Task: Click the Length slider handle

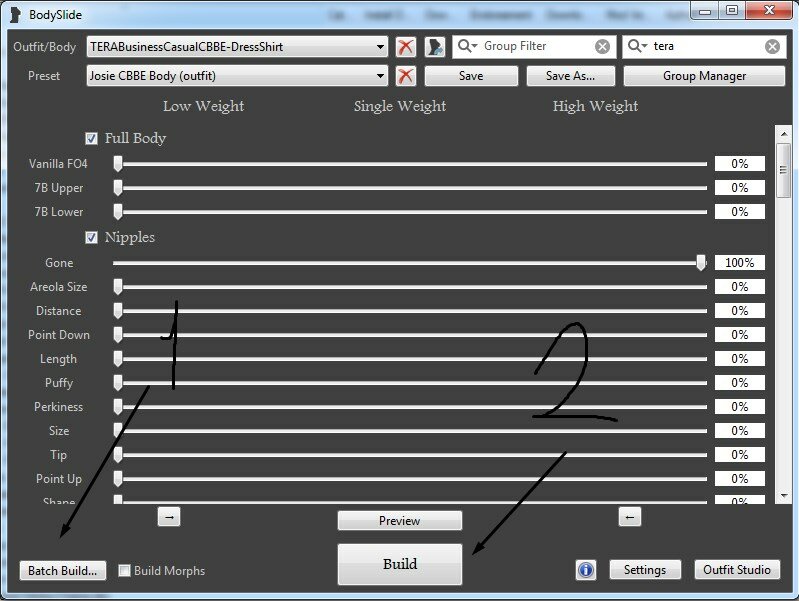Action: (118, 358)
